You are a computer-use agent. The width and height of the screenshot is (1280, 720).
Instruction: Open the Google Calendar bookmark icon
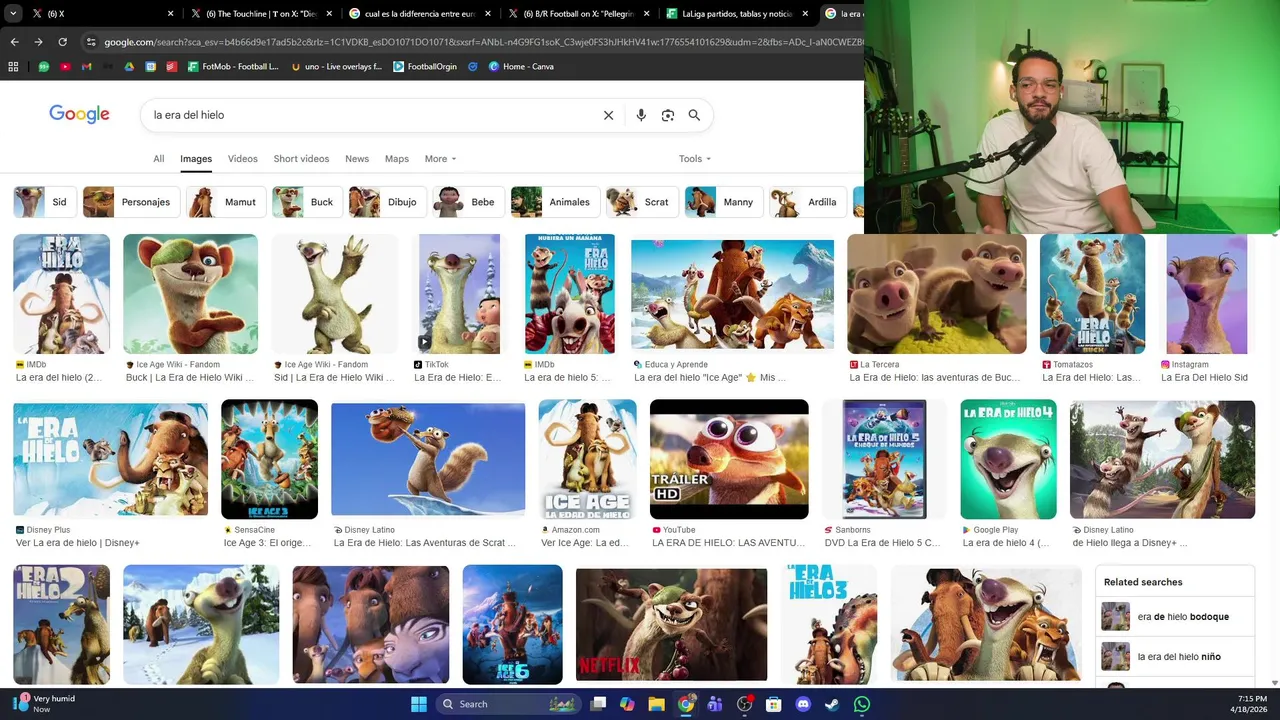(150, 67)
